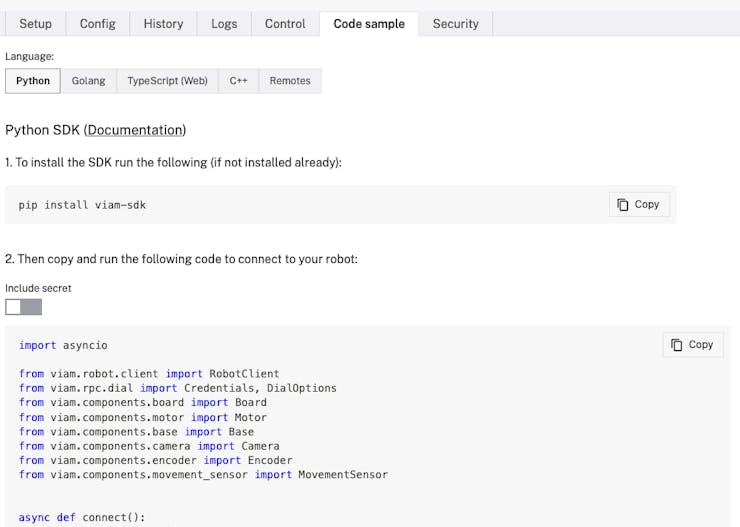Select the Code sample tab
This screenshot has width=740, height=527.
pyautogui.click(x=369, y=24)
